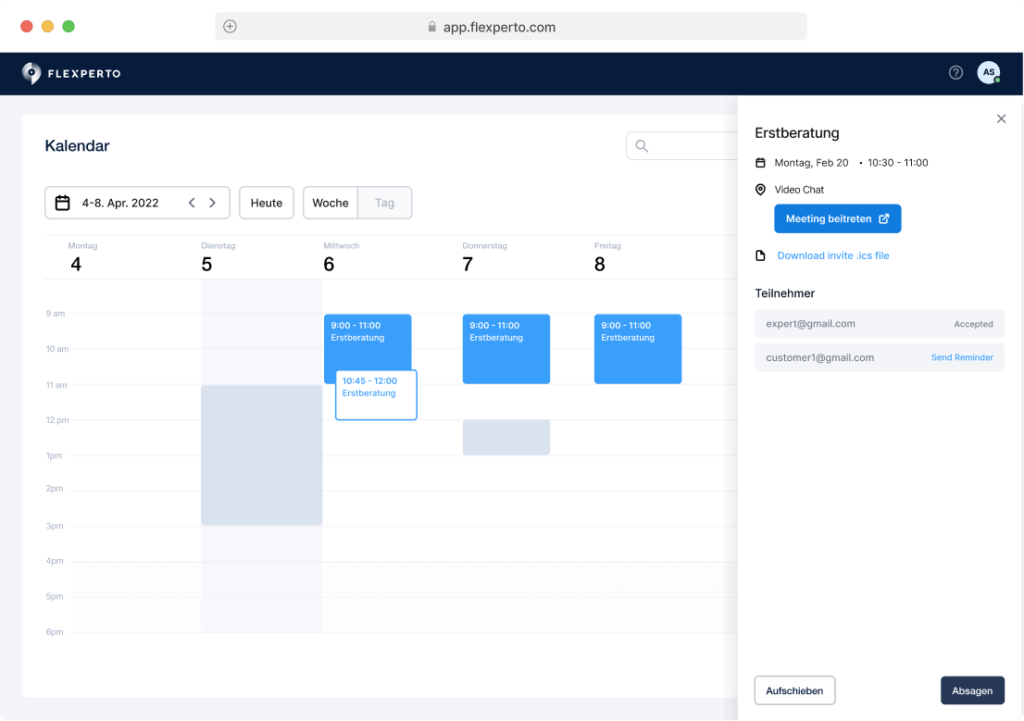
Task: Click the calendar icon in date picker
Action: (62, 203)
